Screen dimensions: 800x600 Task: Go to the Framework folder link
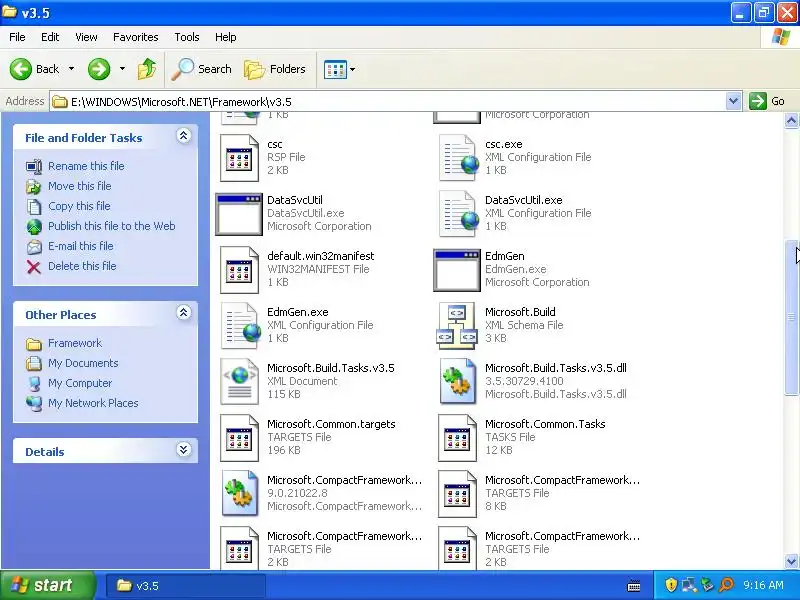(75, 343)
